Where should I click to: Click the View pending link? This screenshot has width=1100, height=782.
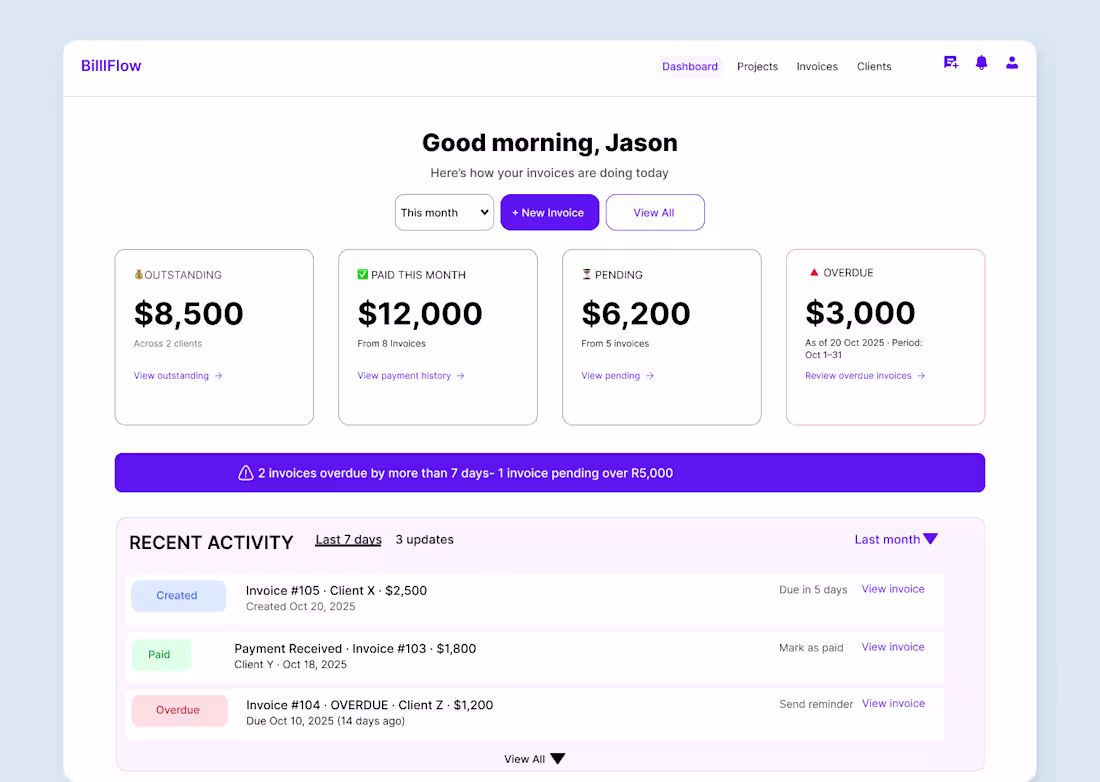[617, 376]
